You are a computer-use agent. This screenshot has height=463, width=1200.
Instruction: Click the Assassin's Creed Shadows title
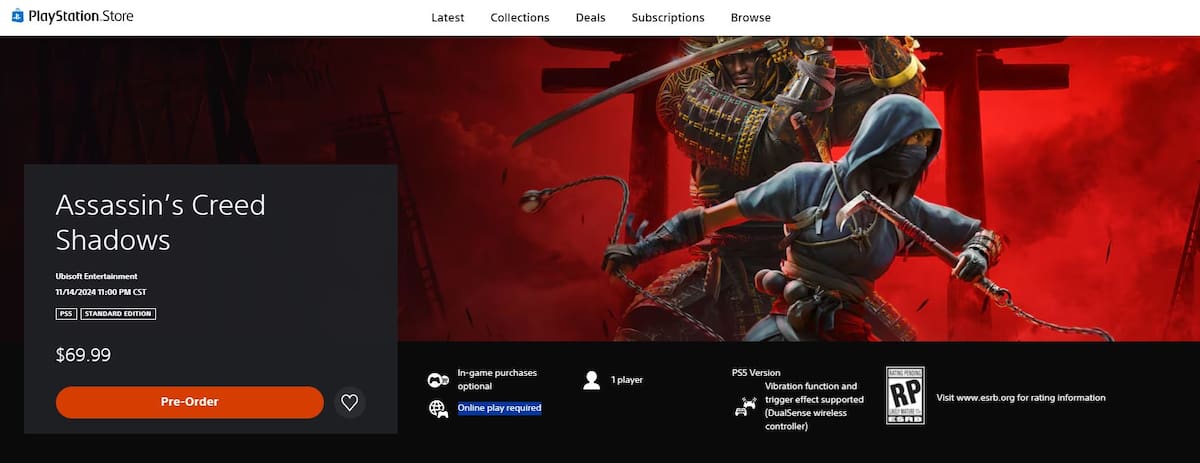[161, 222]
